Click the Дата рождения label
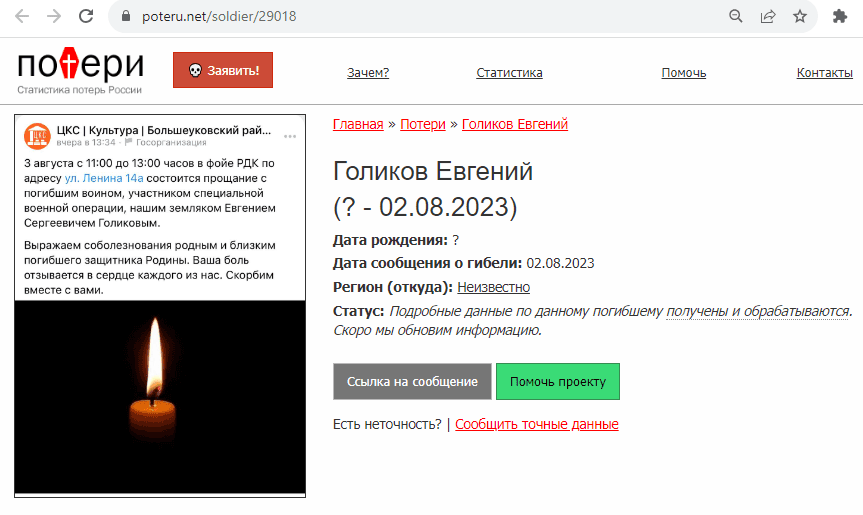 [390, 240]
